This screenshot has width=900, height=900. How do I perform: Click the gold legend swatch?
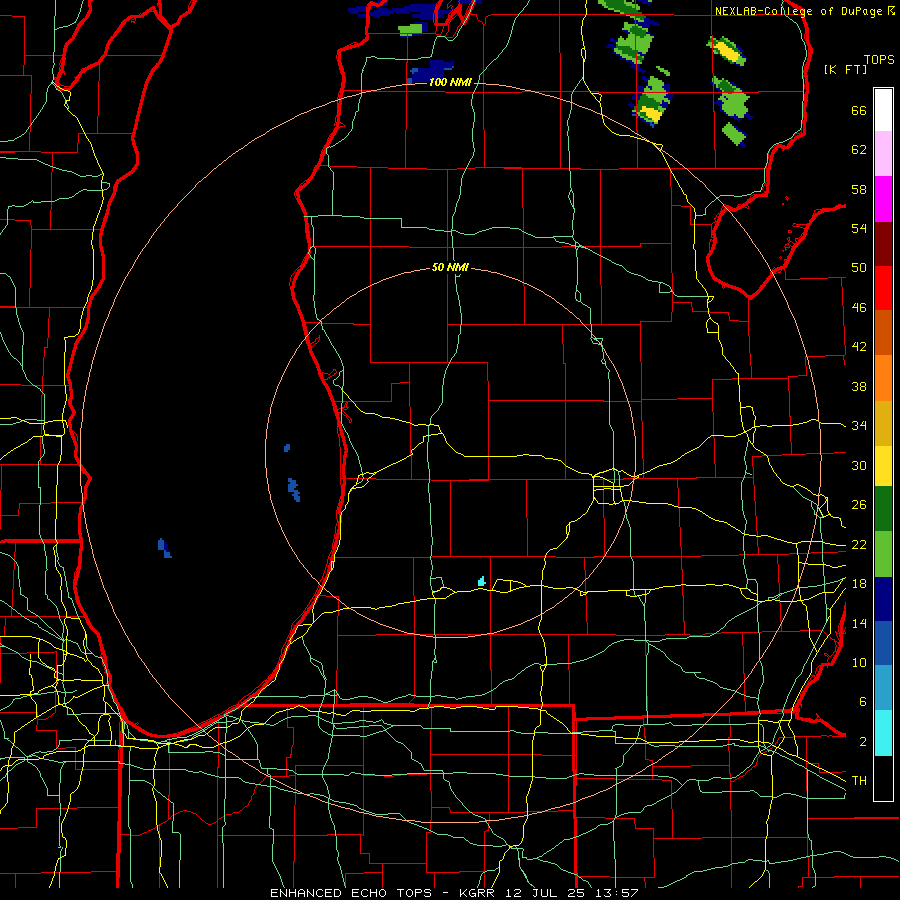pos(883,424)
